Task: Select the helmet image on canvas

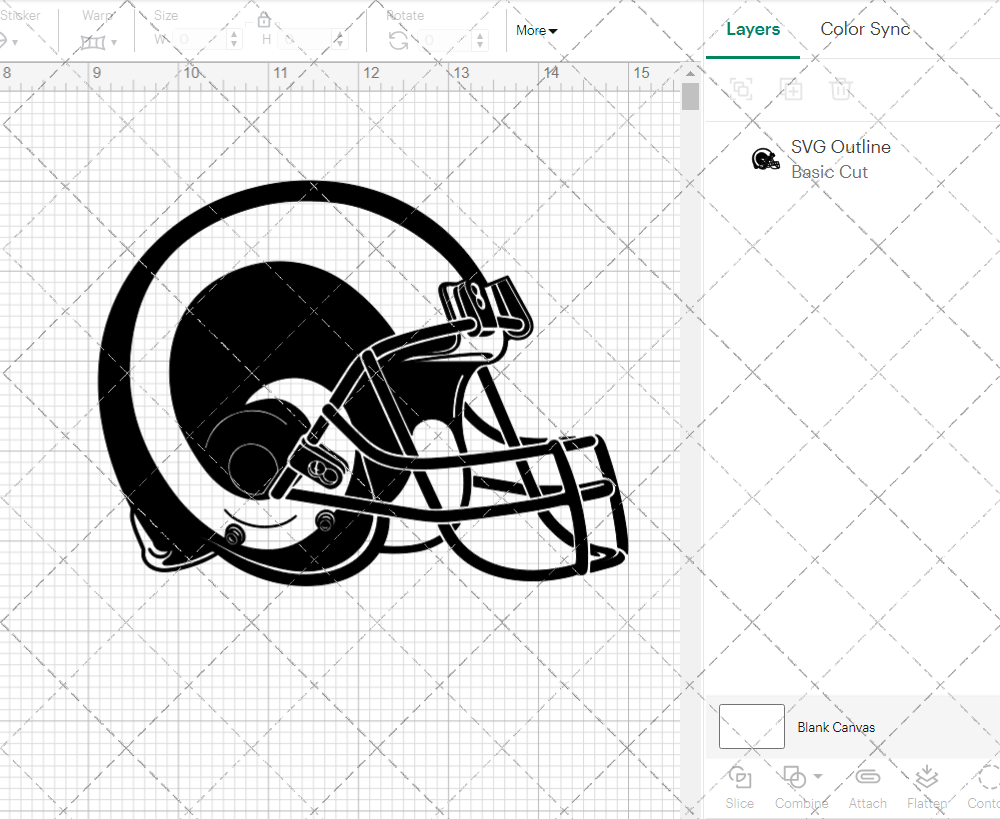Action: [x=364, y=383]
